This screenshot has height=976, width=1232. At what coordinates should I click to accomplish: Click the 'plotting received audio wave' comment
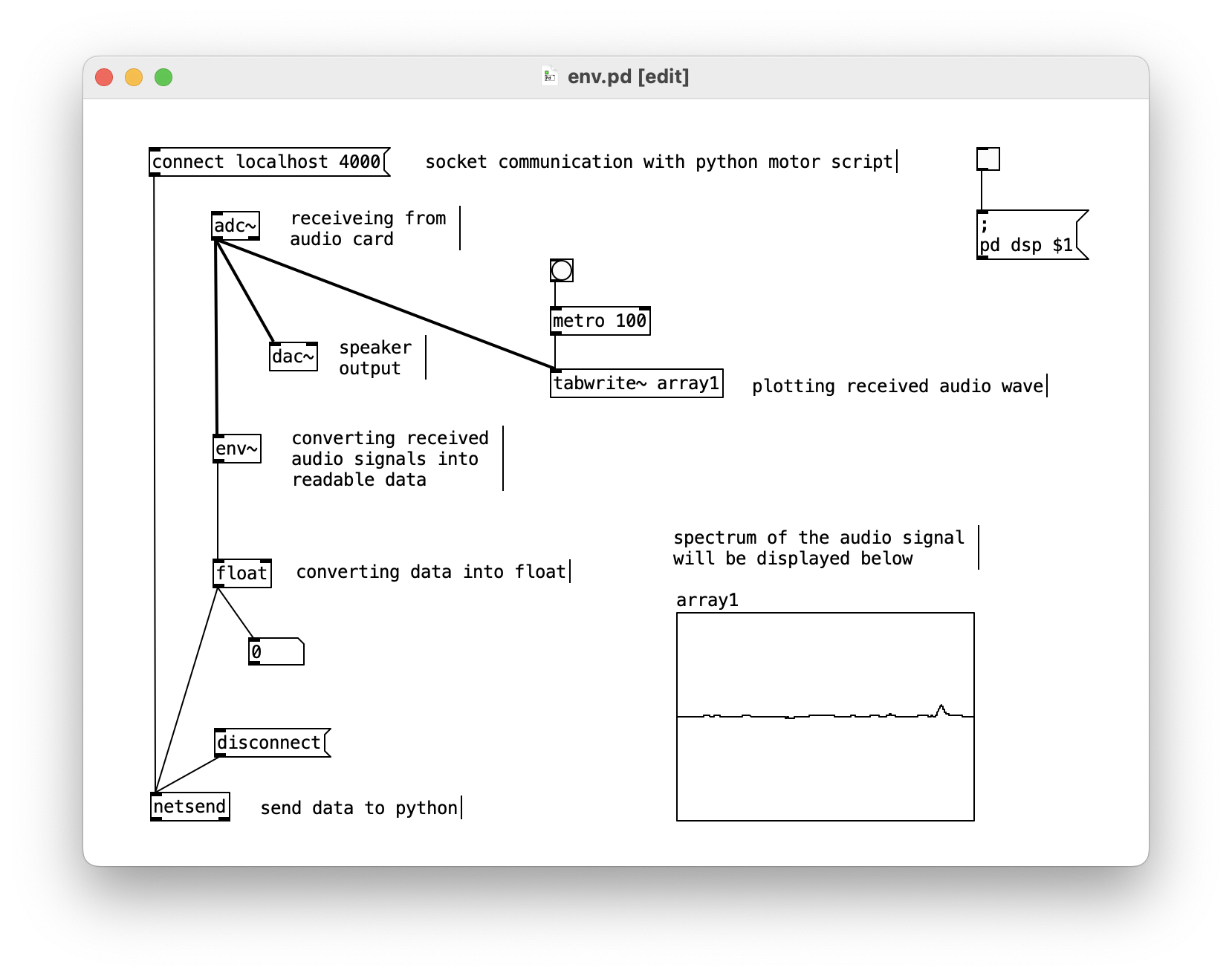pyautogui.click(x=898, y=386)
